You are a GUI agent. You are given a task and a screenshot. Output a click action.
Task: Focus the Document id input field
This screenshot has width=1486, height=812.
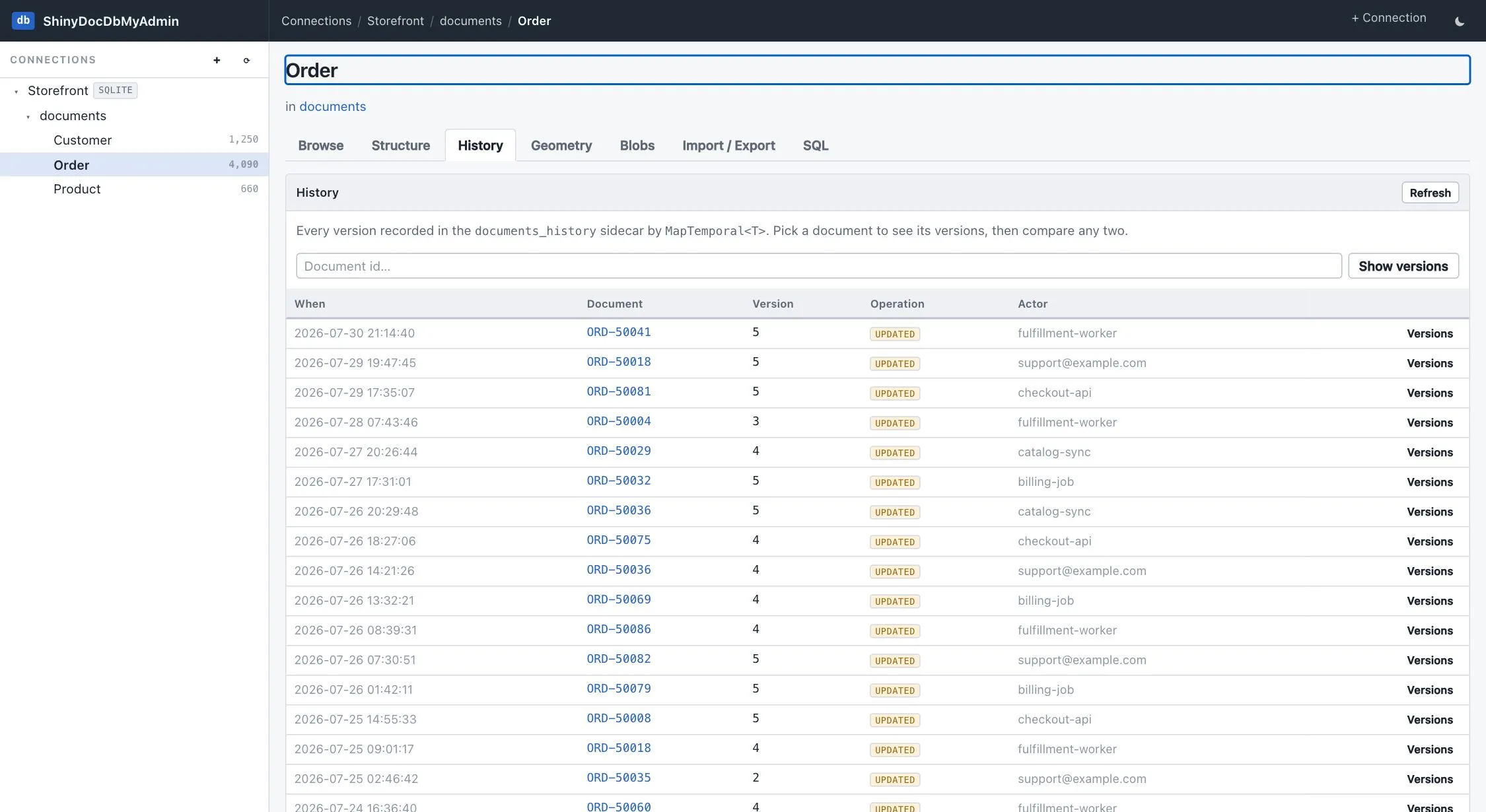[x=818, y=266]
